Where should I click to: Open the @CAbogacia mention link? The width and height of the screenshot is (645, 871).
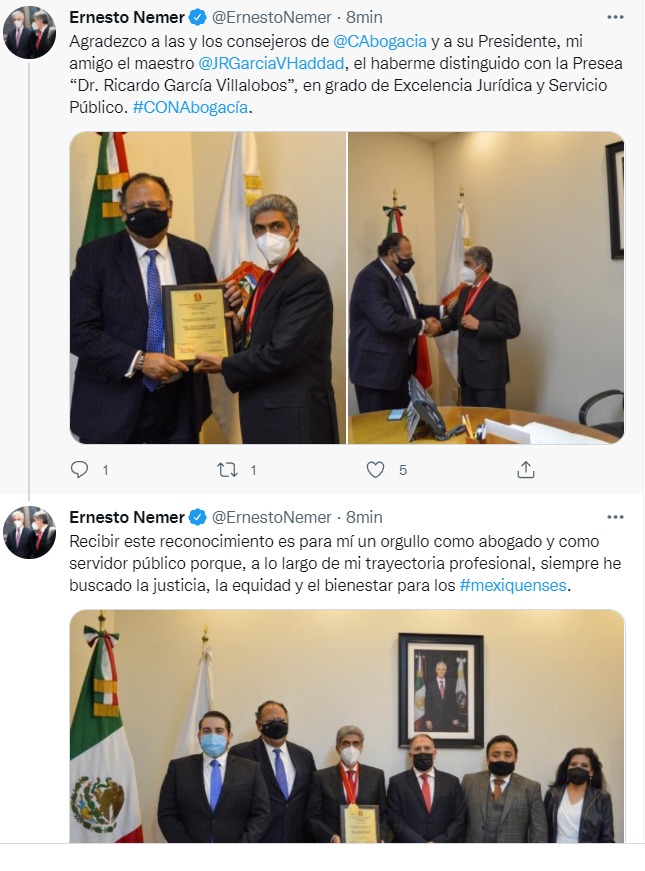(380, 41)
